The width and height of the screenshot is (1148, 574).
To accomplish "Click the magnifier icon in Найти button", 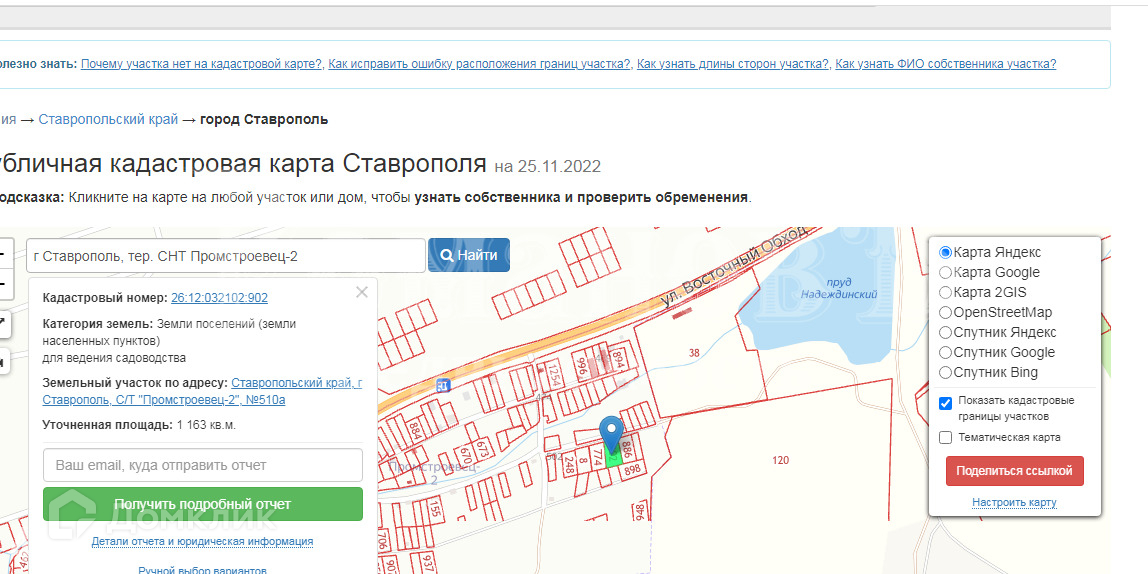I will pyautogui.click(x=447, y=256).
